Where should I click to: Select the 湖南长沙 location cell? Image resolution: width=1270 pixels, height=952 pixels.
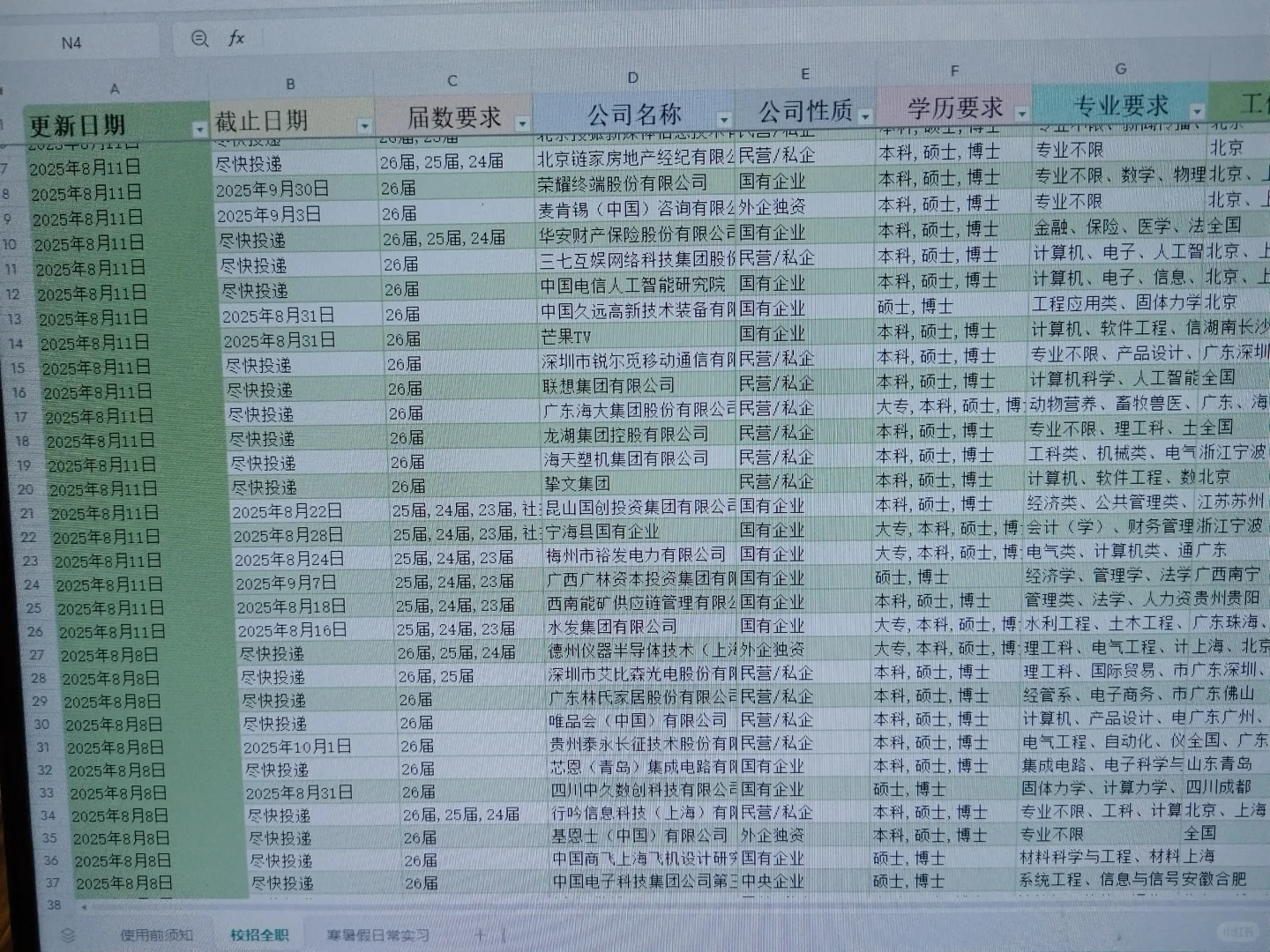pyautogui.click(x=1235, y=327)
